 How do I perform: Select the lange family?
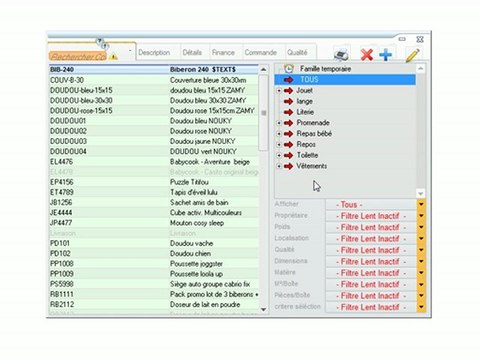click(x=305, y=101)
